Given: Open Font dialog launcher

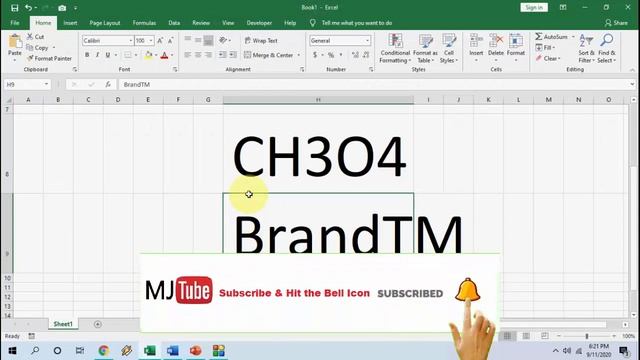Looking at the screenshot, I should (x=175, y=70).
